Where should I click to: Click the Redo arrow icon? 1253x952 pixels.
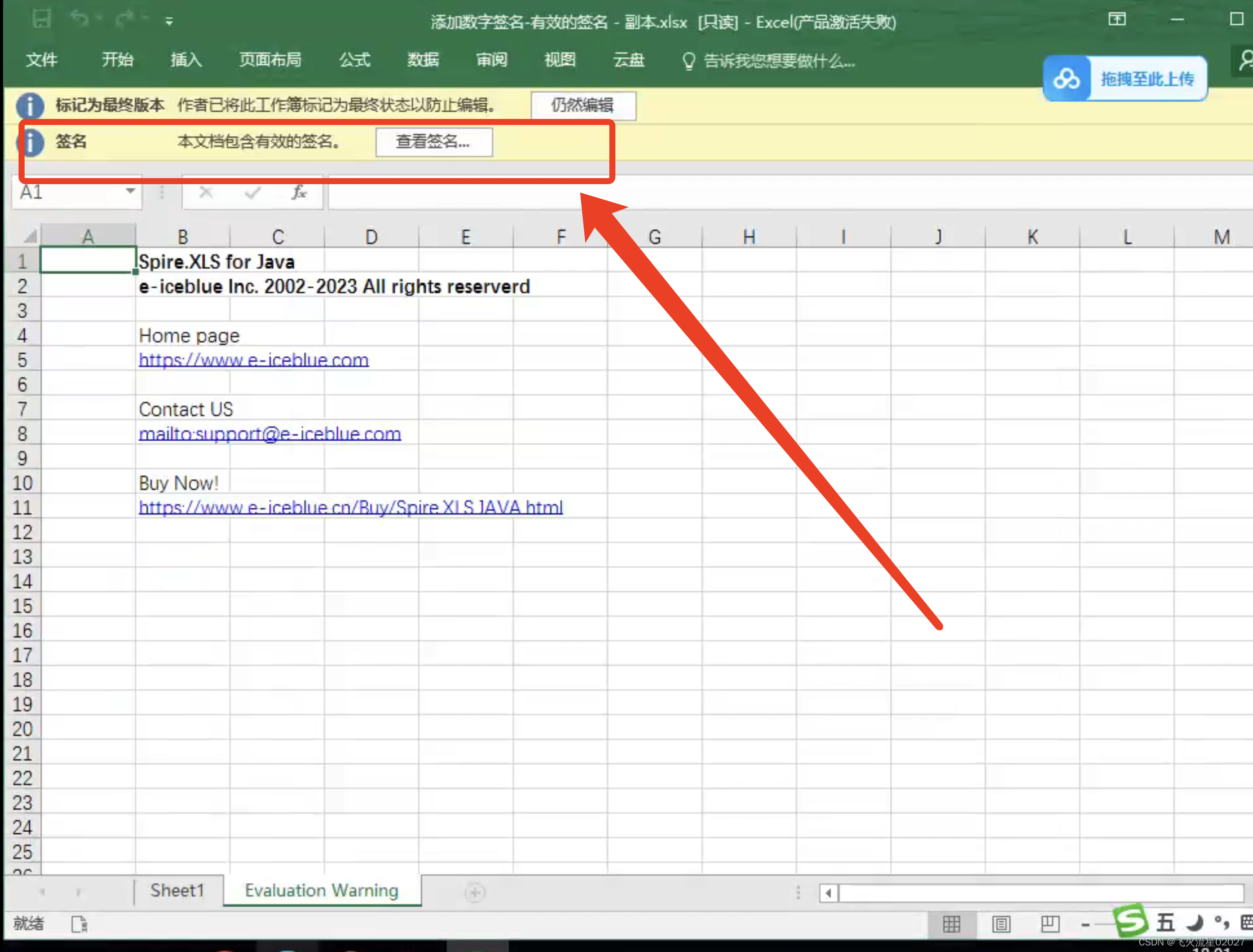click(x=125, y=19)
